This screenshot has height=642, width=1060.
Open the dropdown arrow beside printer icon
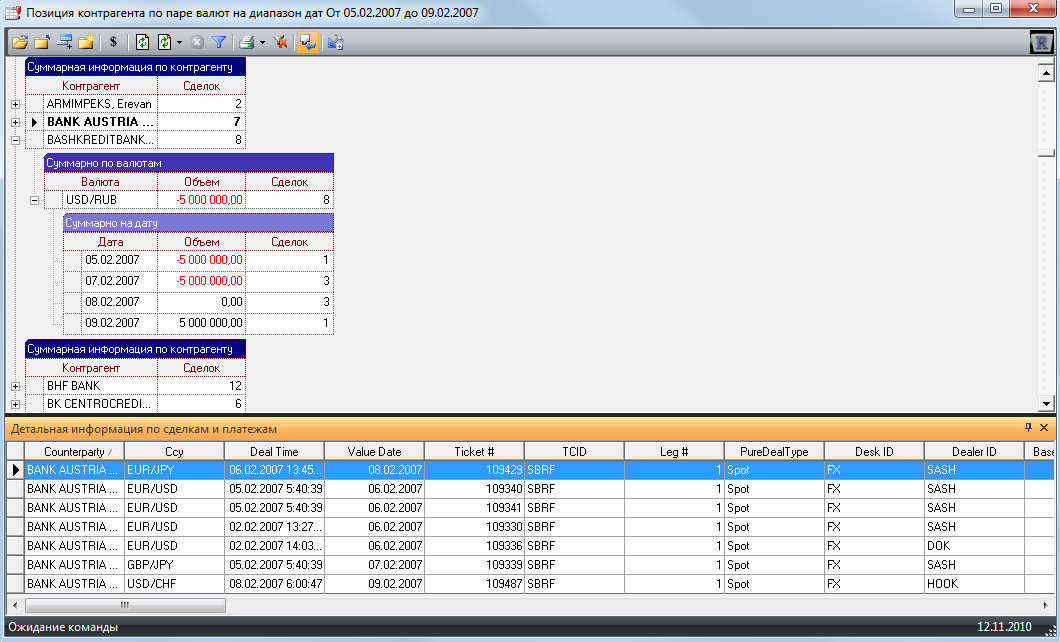pyautogui.click(x=262, y=43)
